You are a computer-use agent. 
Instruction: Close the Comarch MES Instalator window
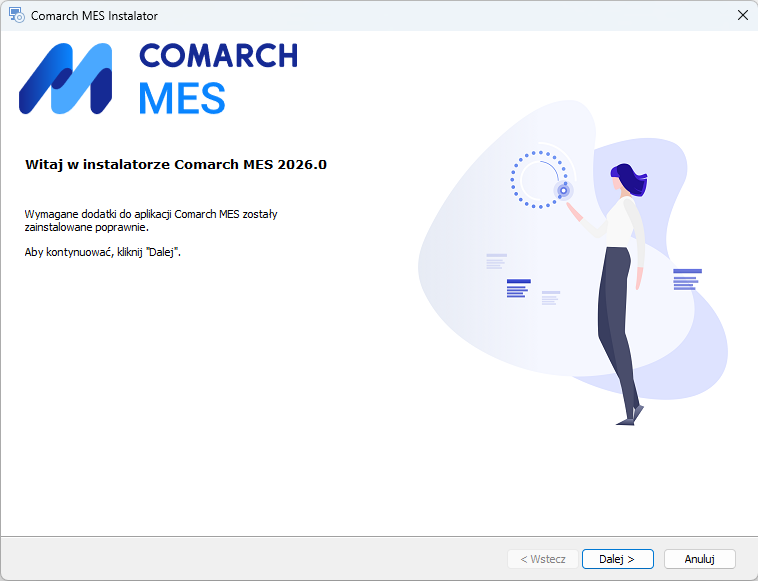[743, 15]
